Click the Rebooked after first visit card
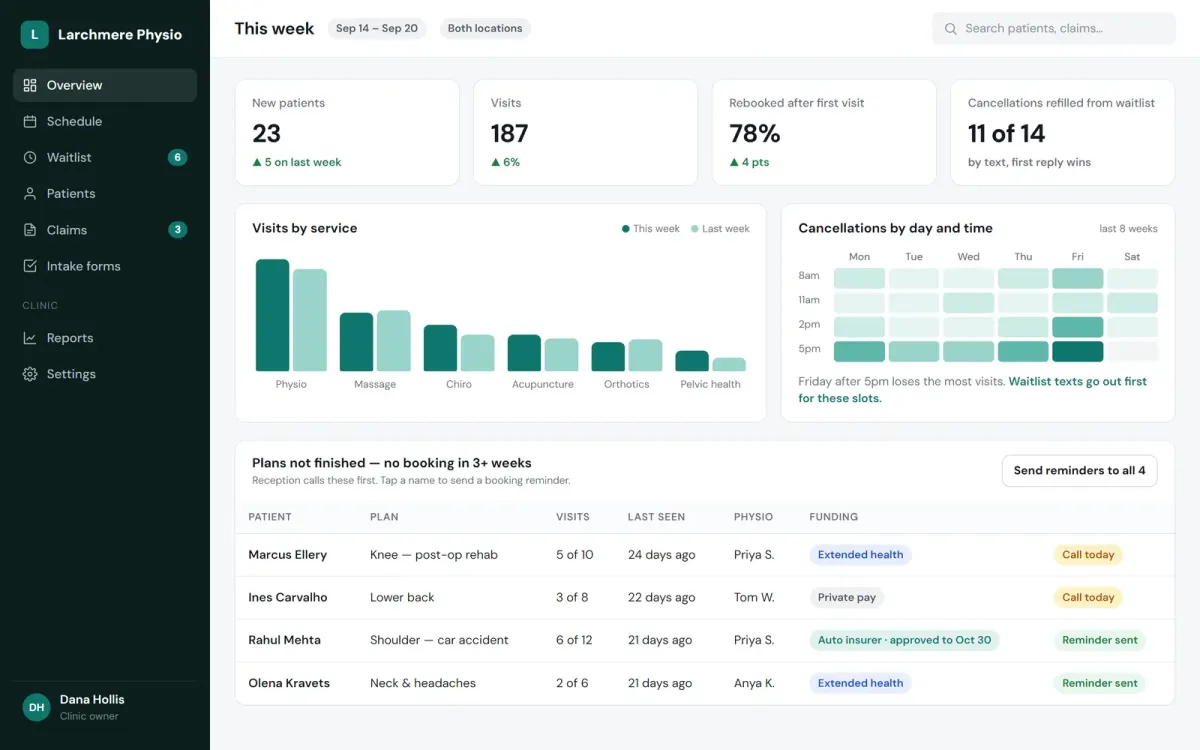The width and height of the screenshot is (1200, 750). click(824, 133)
